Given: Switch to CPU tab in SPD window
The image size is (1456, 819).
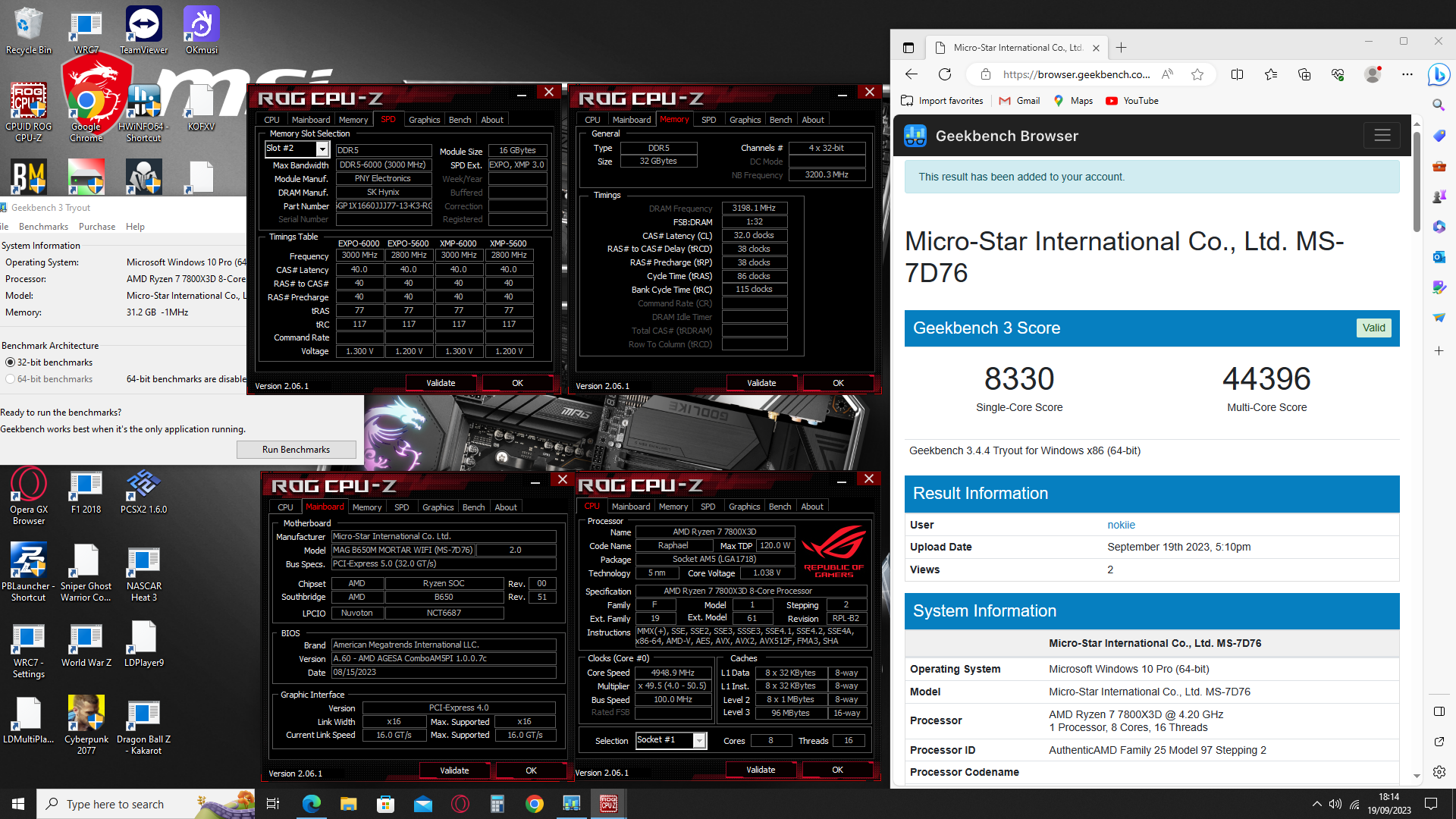Looking at the screenshot, I should pos(271,120).
